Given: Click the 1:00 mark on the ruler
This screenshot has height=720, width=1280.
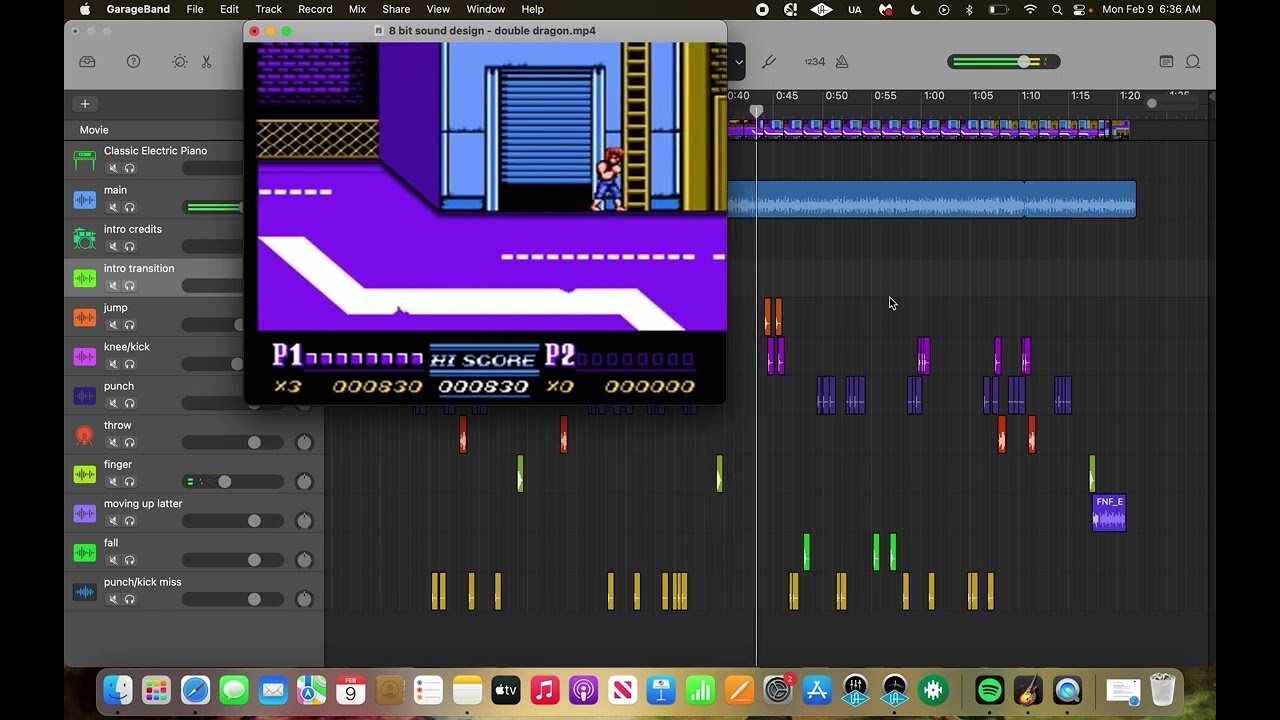Looking at the screenshot, I should pyautogui.click(x=934, y=96).
